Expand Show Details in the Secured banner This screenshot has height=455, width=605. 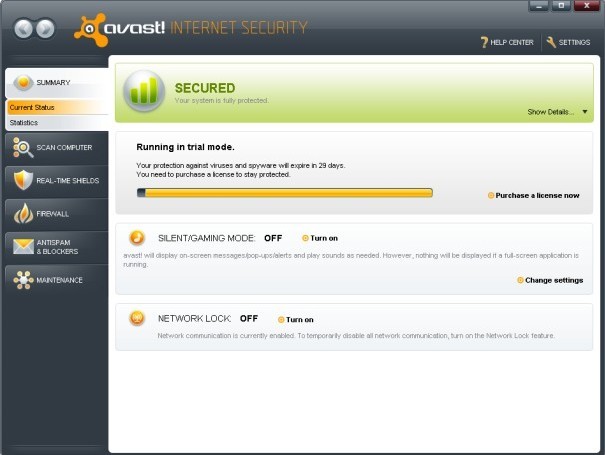[x=557, y=112]
